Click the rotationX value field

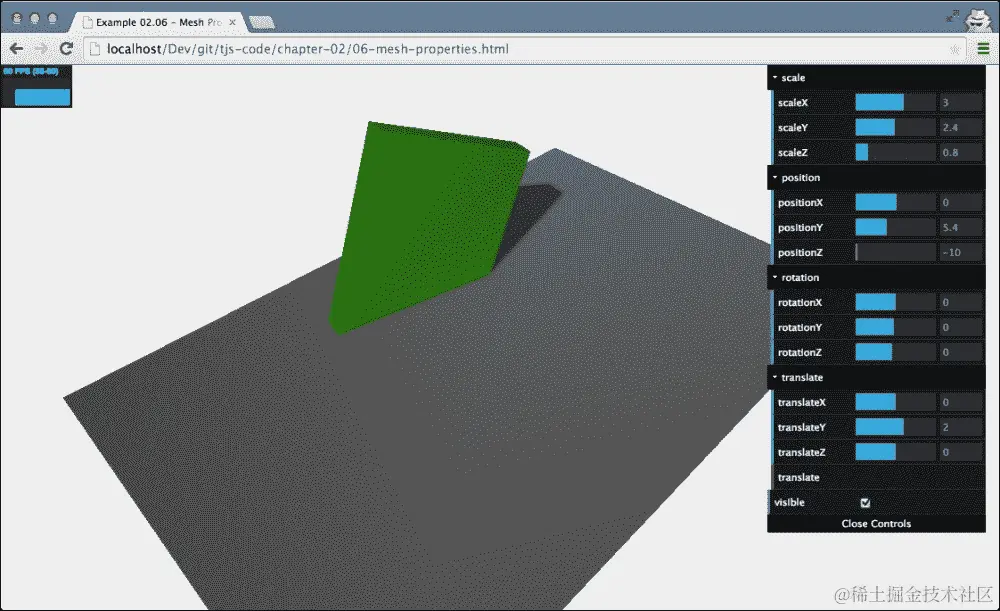coord(960,302)
